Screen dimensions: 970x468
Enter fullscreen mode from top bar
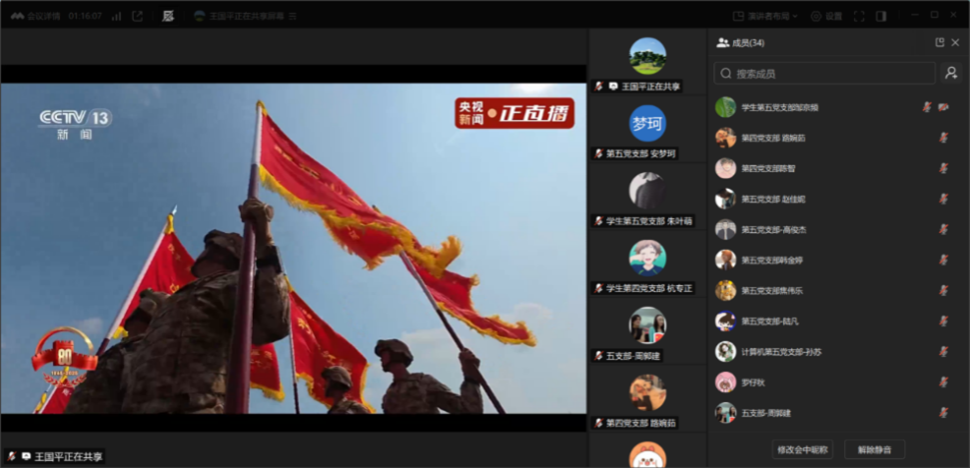858,16
